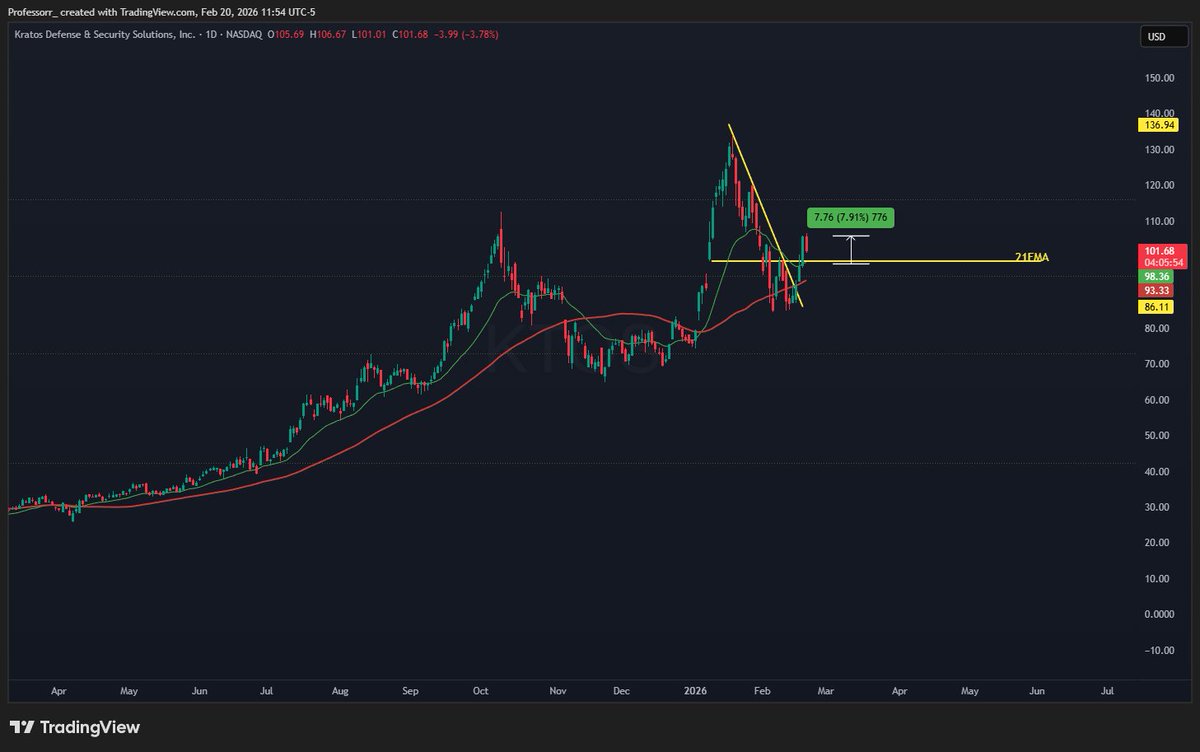Click 120.00 on the price axis
This screenshot has height=752, width=1200.
click(1161, 185)
